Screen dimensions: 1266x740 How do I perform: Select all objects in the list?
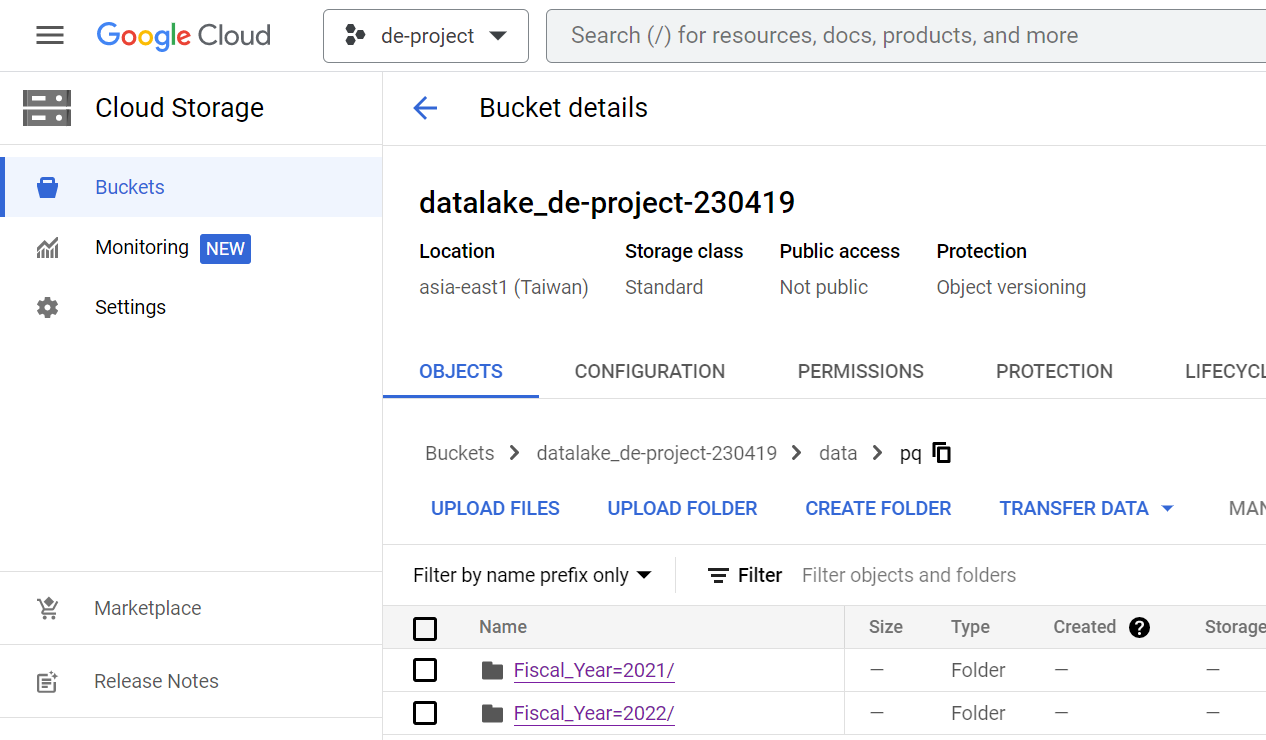[425, 628]
